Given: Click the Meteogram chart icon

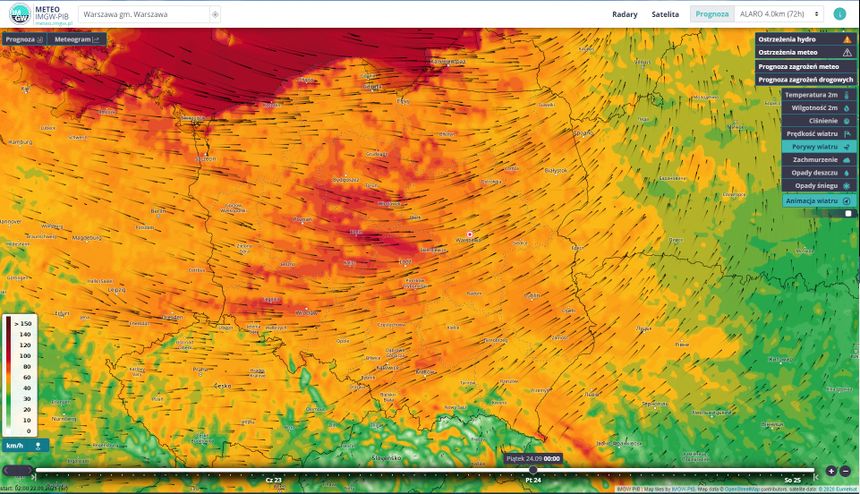Looking at the screenshot, I should point(97,39).
